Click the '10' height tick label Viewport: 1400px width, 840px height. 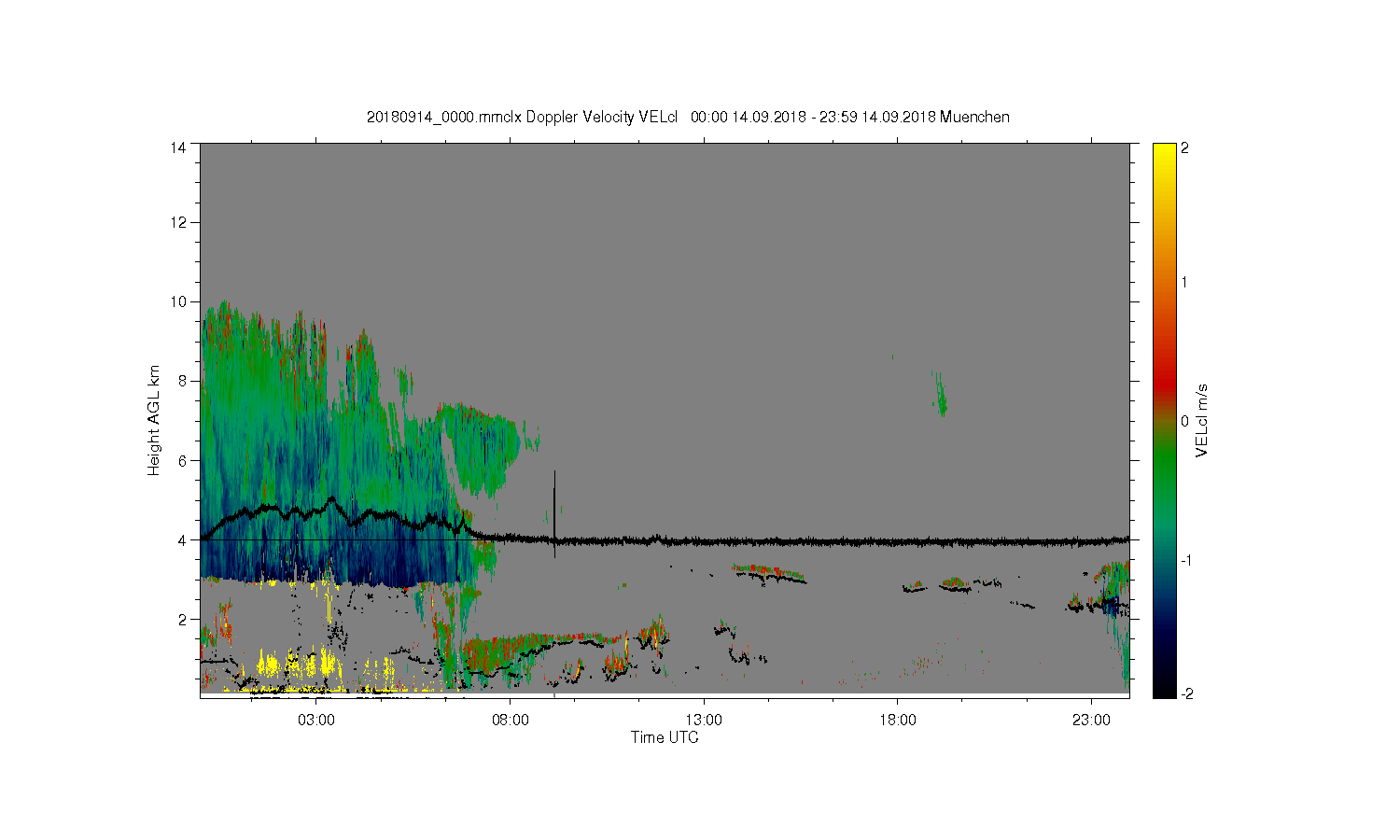(x=178, y=301)
